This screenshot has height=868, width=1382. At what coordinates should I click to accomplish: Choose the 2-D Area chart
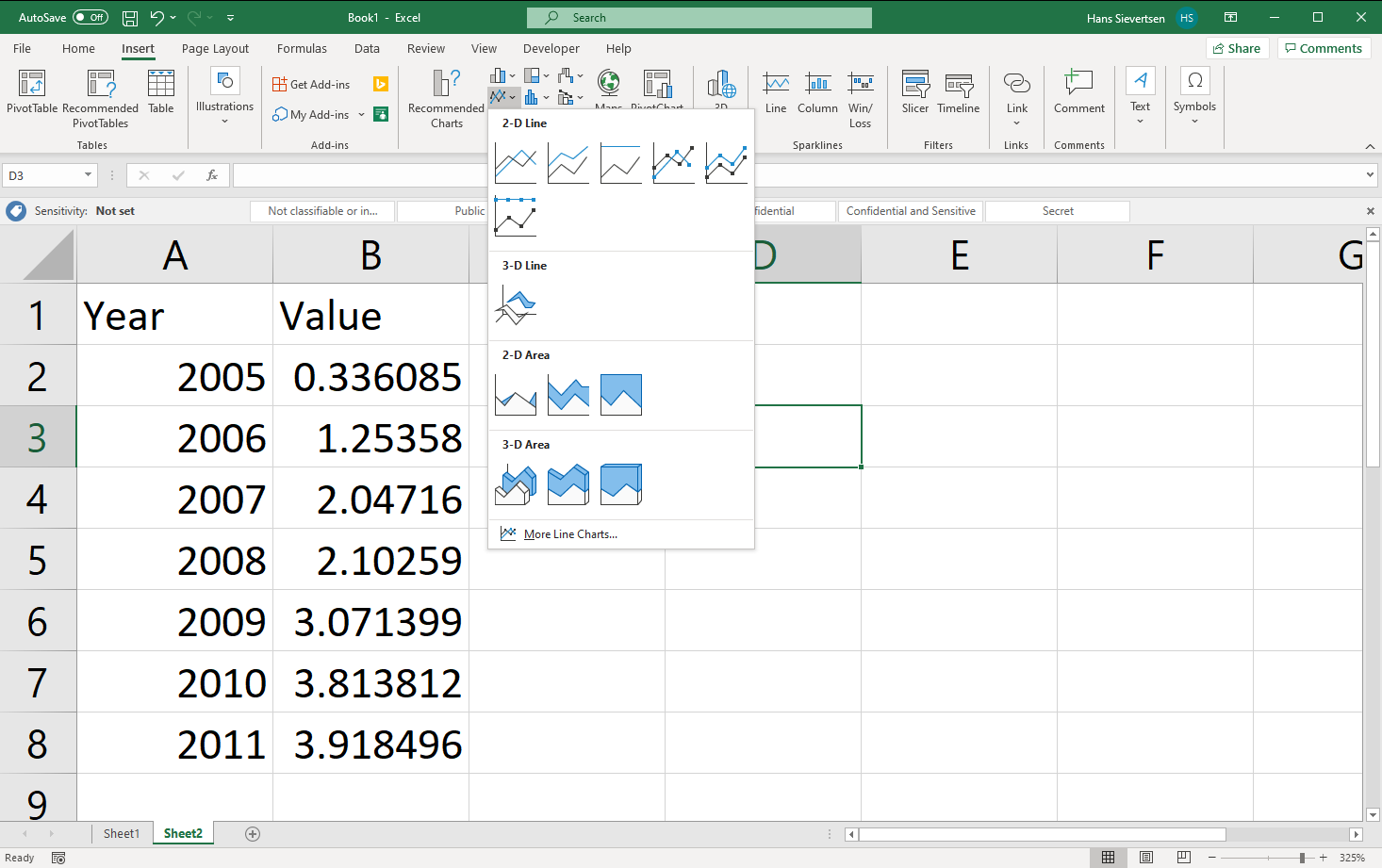tap(516, 395)
